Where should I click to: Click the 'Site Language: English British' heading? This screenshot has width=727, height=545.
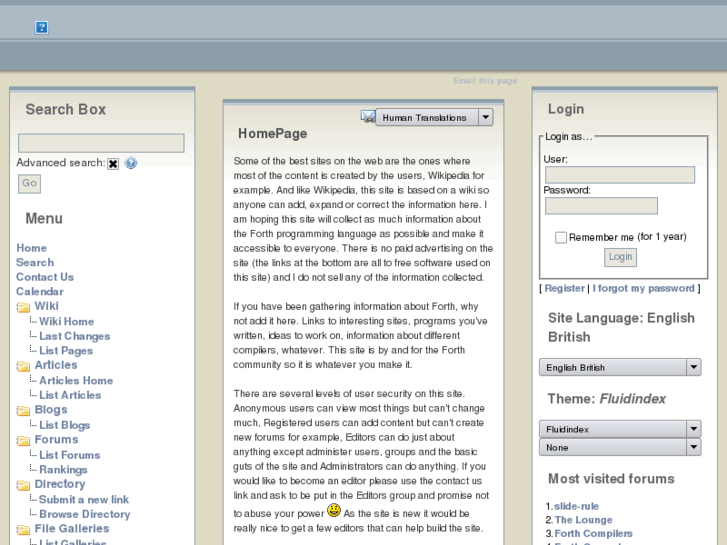pos(621,327)
